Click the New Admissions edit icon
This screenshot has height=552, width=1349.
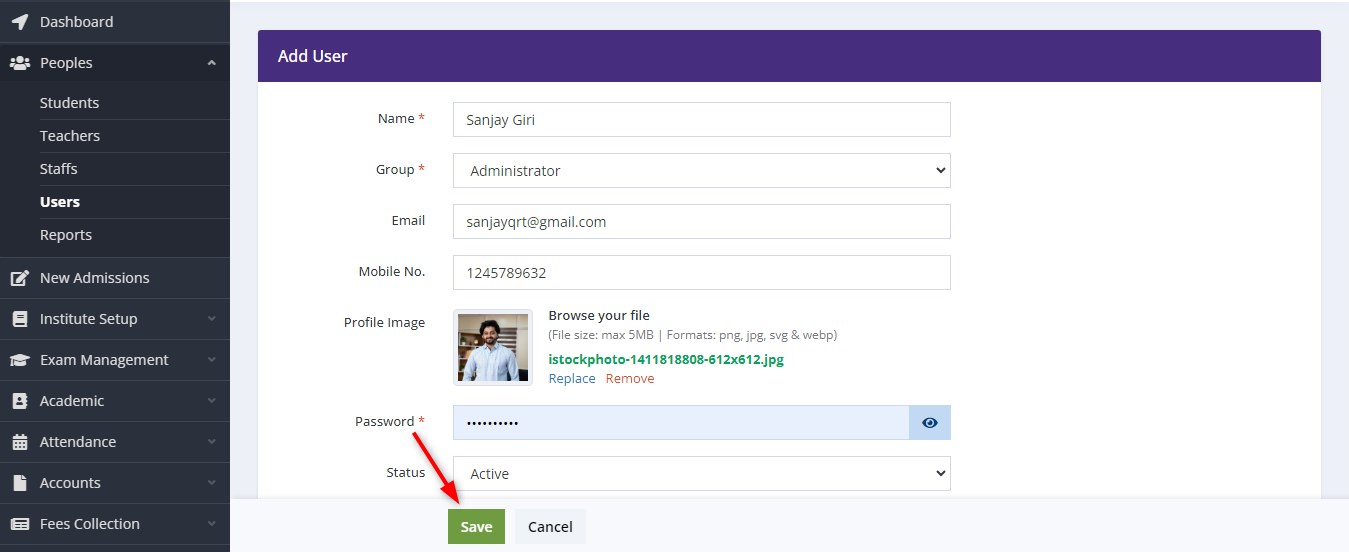pos(20,277)
